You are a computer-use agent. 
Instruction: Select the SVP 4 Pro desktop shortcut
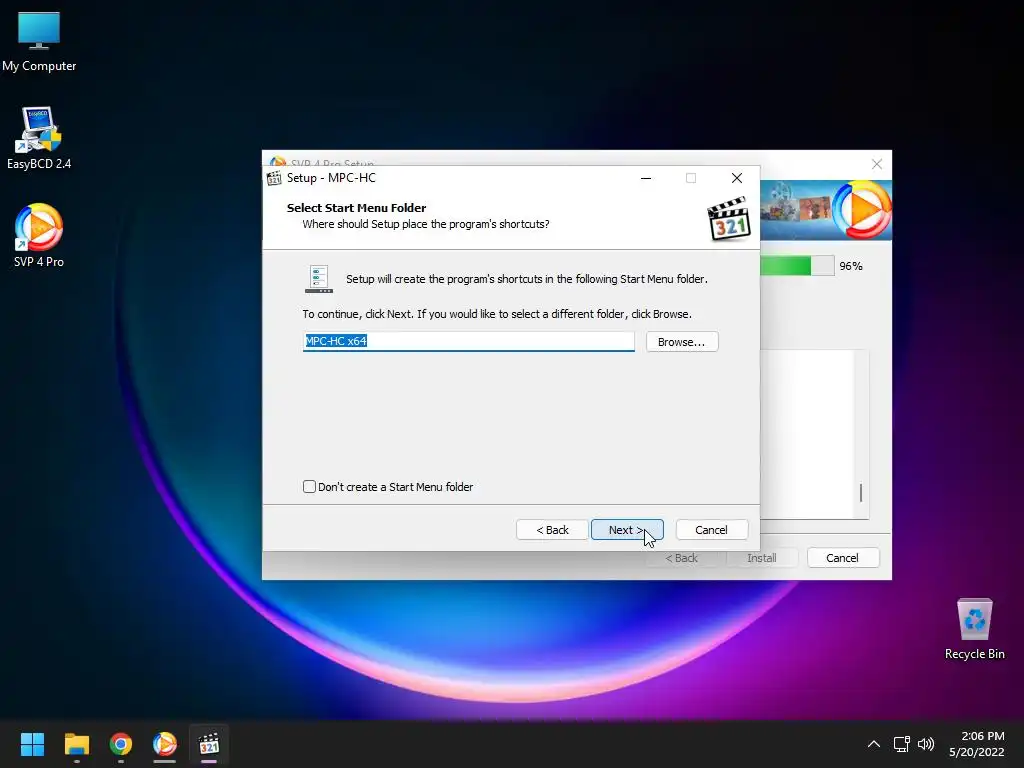coord(39,236)
